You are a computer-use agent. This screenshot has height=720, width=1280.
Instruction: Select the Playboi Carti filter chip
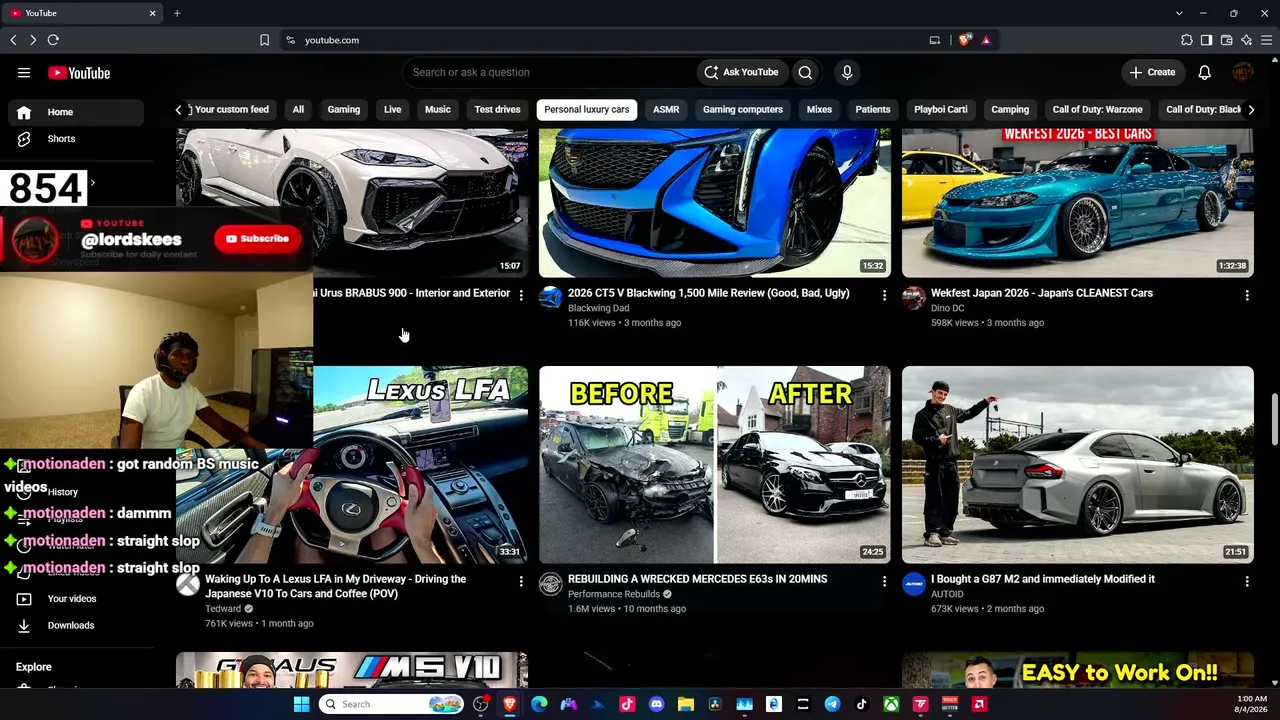[941, 109]
